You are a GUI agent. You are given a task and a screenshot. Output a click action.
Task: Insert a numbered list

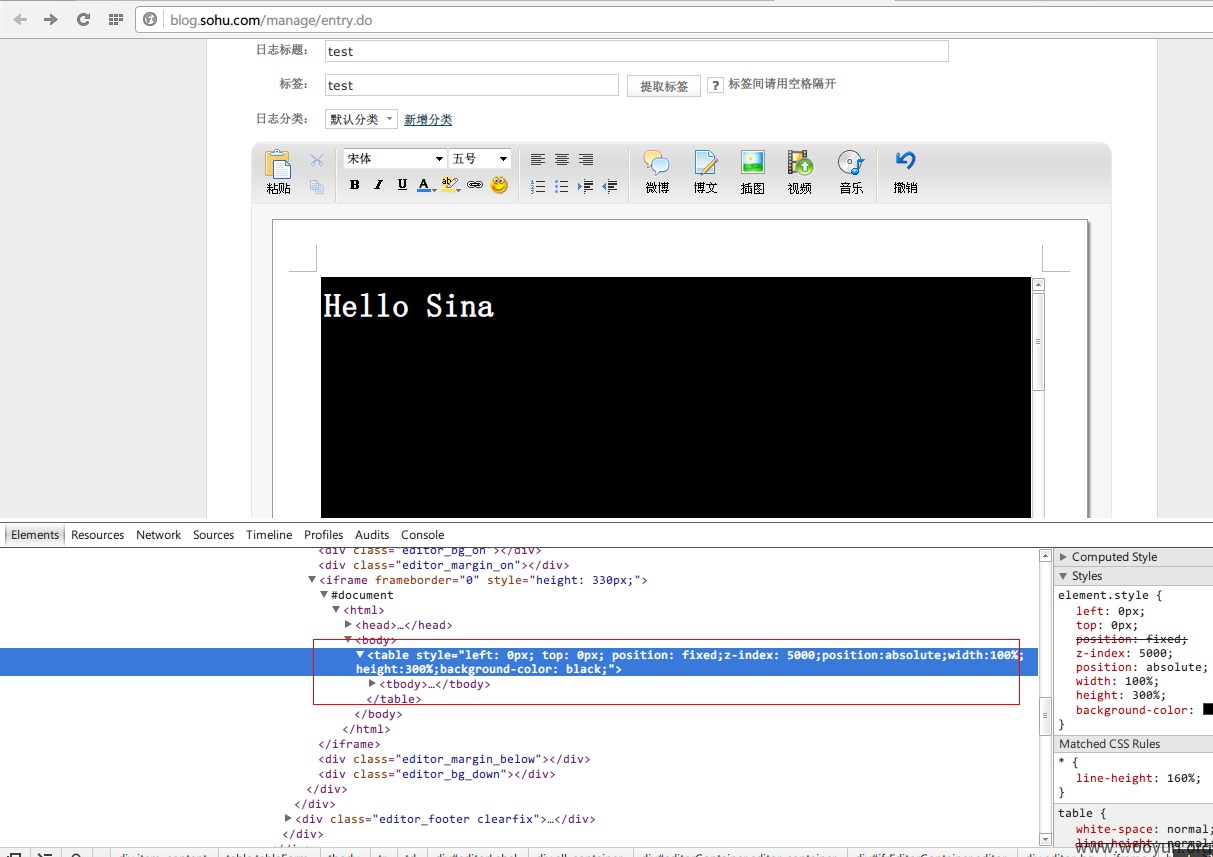pos(538,186)
